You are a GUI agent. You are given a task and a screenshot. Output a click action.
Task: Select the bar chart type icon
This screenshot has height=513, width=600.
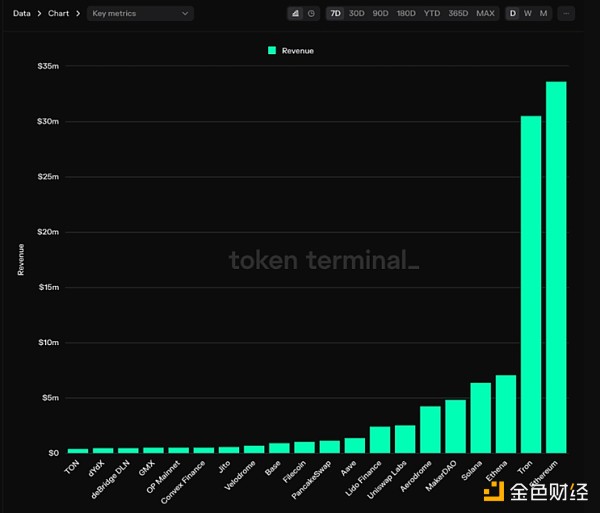tap(295, 14)
